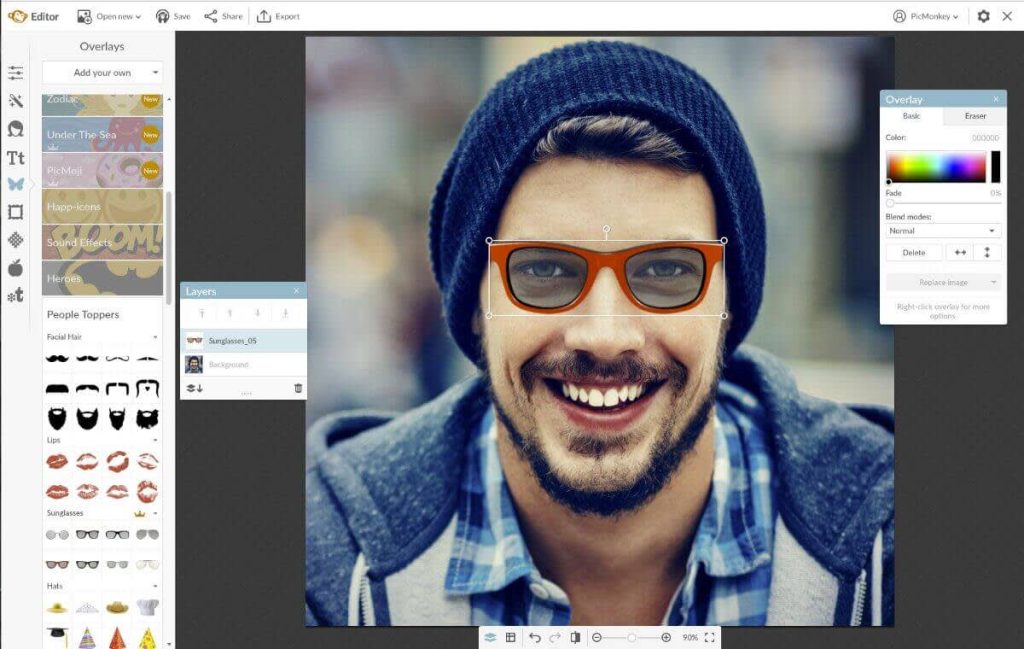
Task: Click the Export button
Action: 278,16
